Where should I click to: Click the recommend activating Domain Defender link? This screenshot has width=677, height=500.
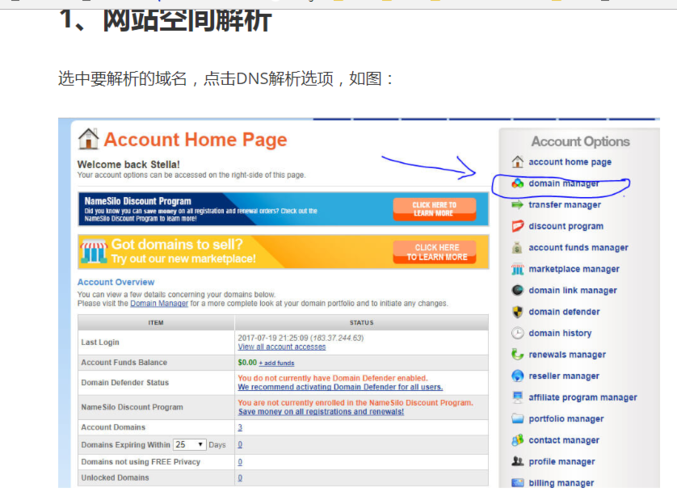(x=340, y=387)
